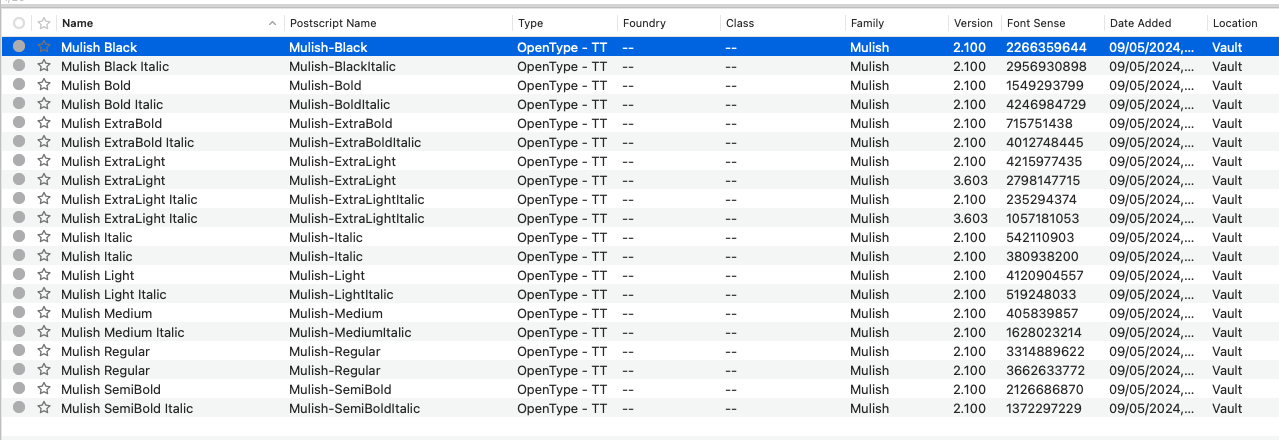1279x440 pixels.
Task: Sort by the Foundry column header
Action: click(644, 23)
